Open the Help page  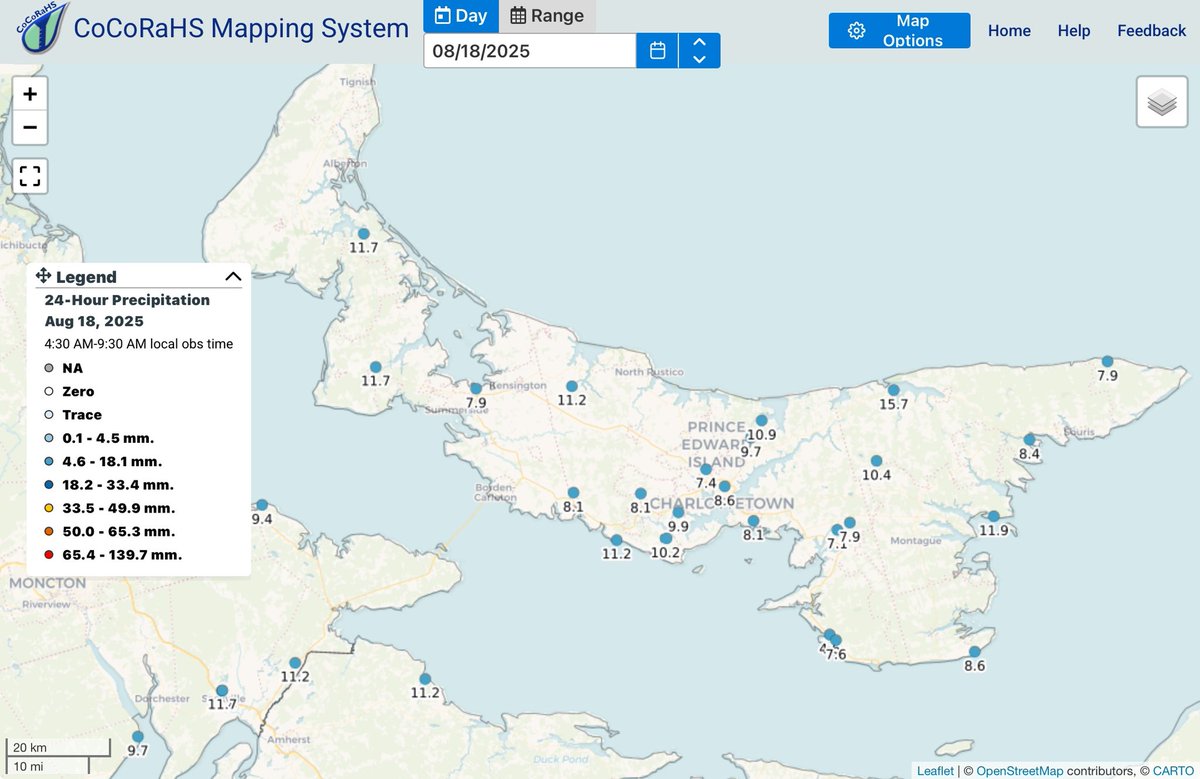[x=1074, y=31]
